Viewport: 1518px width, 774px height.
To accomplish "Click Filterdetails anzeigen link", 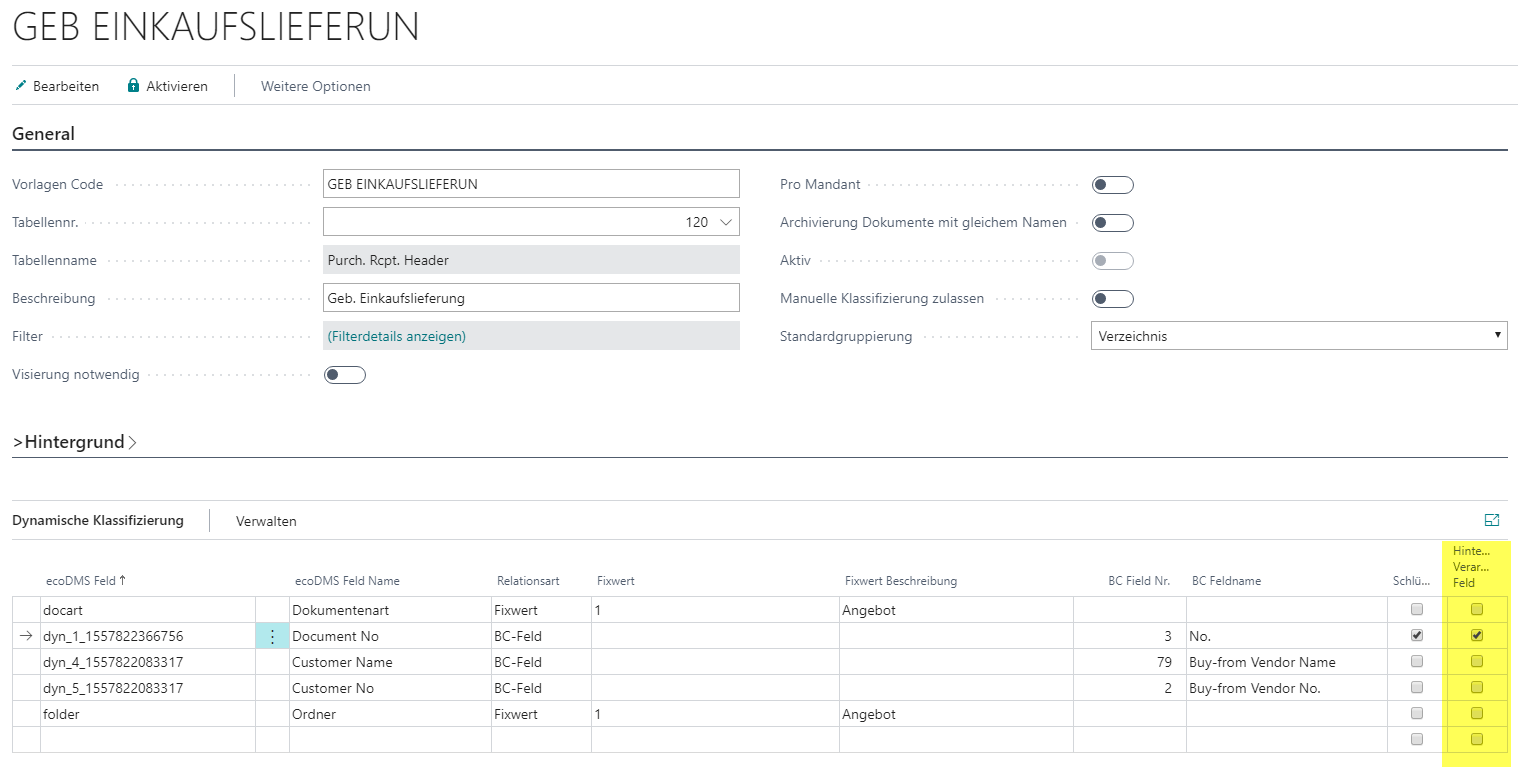I will point(396,336).
